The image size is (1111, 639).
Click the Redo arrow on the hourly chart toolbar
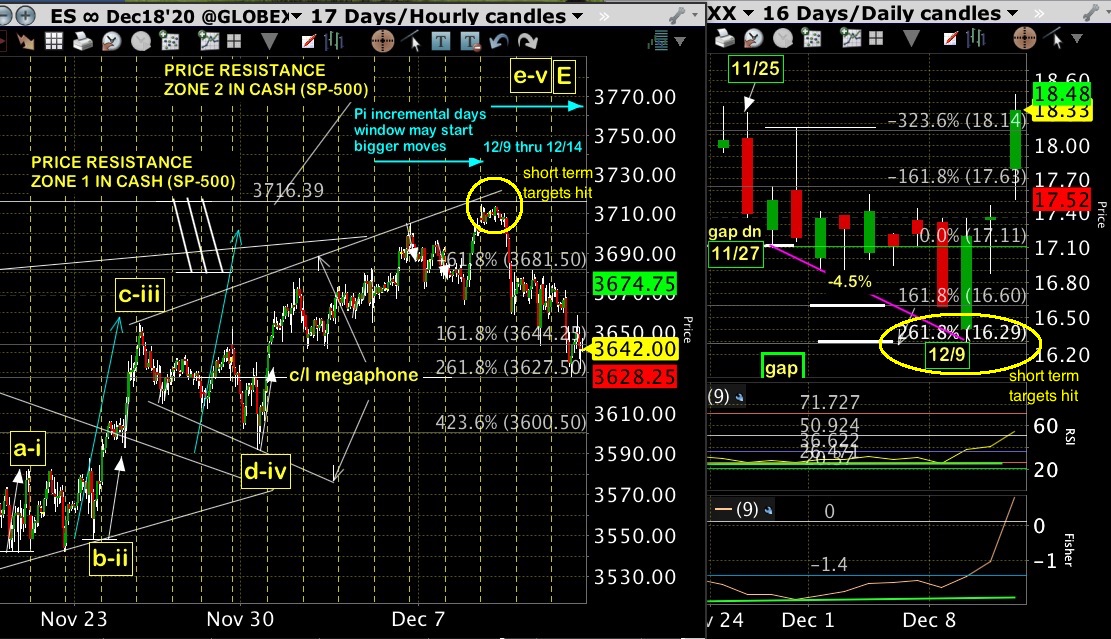point(527,40)
